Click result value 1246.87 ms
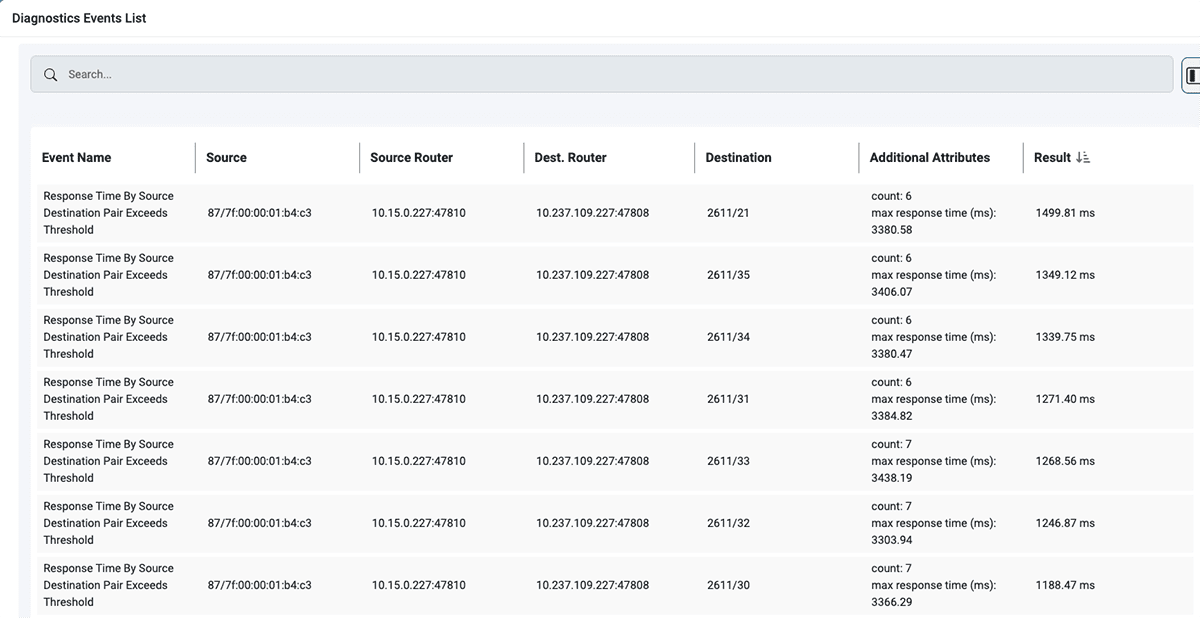Image resolution: width=1200 pixels, height=618 pixels. click(x=1065, y=523)
